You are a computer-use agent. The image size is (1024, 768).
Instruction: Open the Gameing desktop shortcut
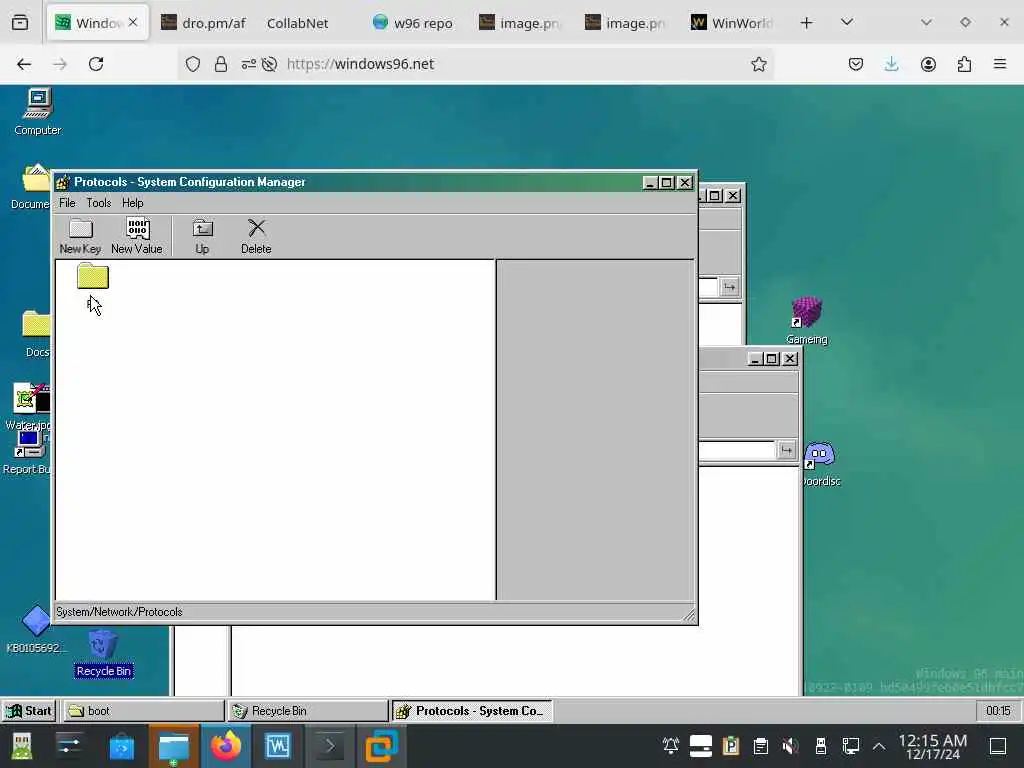click(807, 320)
